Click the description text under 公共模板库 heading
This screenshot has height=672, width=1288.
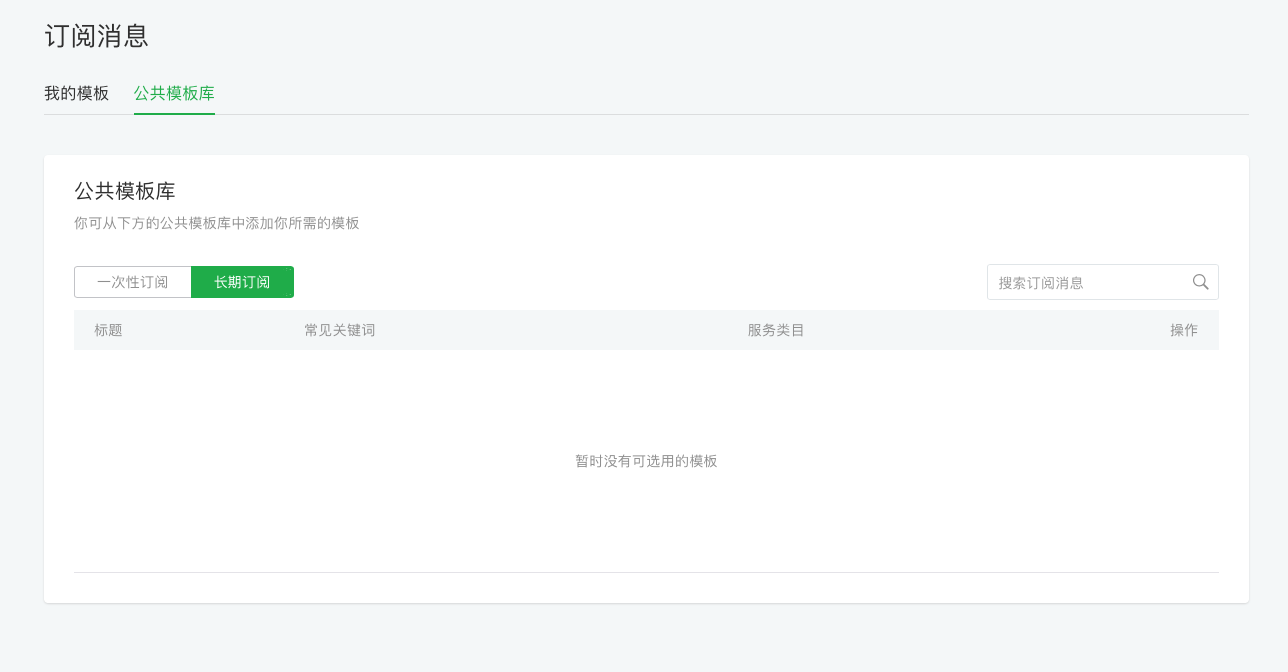pos(217,223)
